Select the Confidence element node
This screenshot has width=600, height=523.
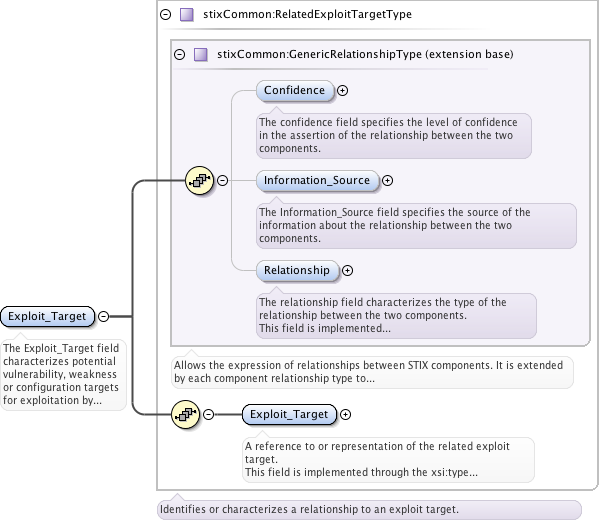point(295,90)
